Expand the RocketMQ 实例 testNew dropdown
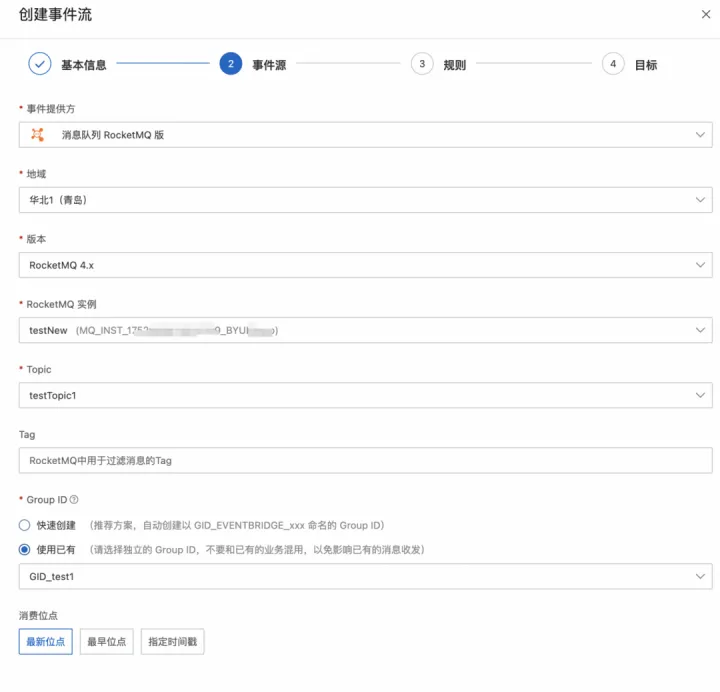 coord(366,330)
